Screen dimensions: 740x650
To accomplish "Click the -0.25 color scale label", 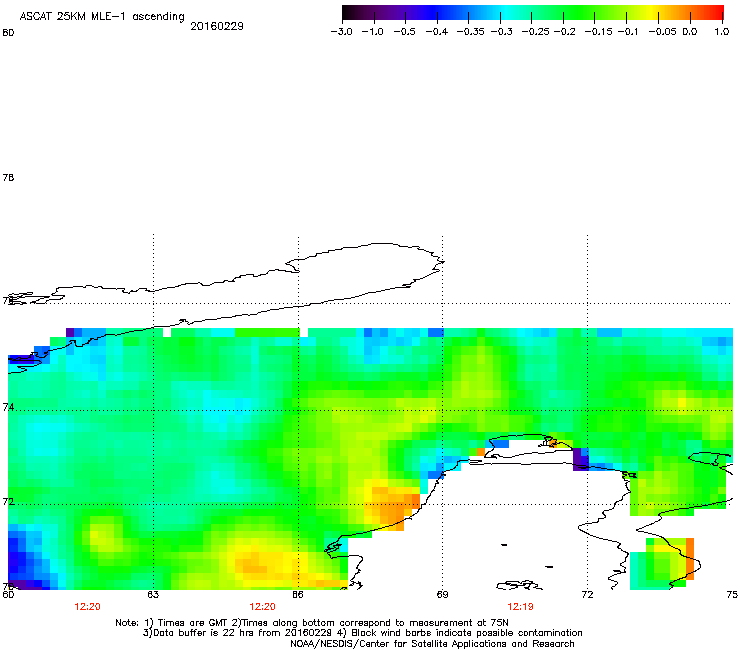I will click(535, 32).
